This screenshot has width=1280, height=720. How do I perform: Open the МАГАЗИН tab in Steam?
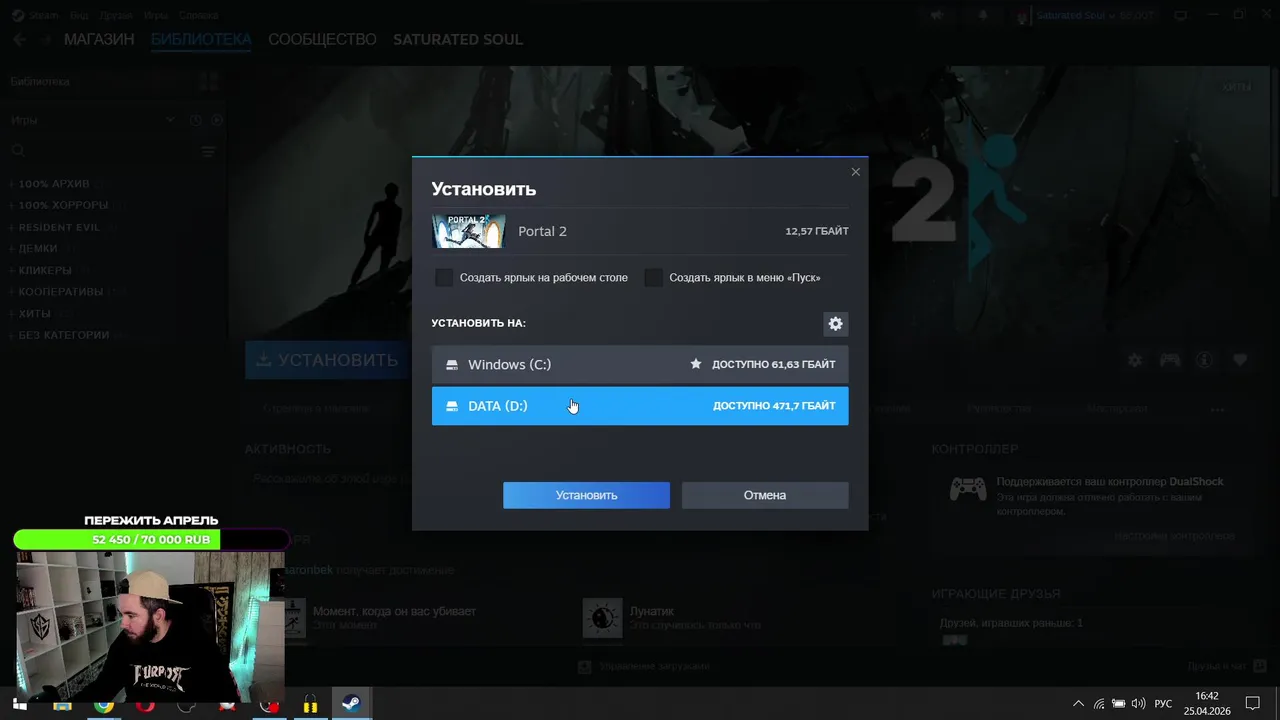point(99,40)
